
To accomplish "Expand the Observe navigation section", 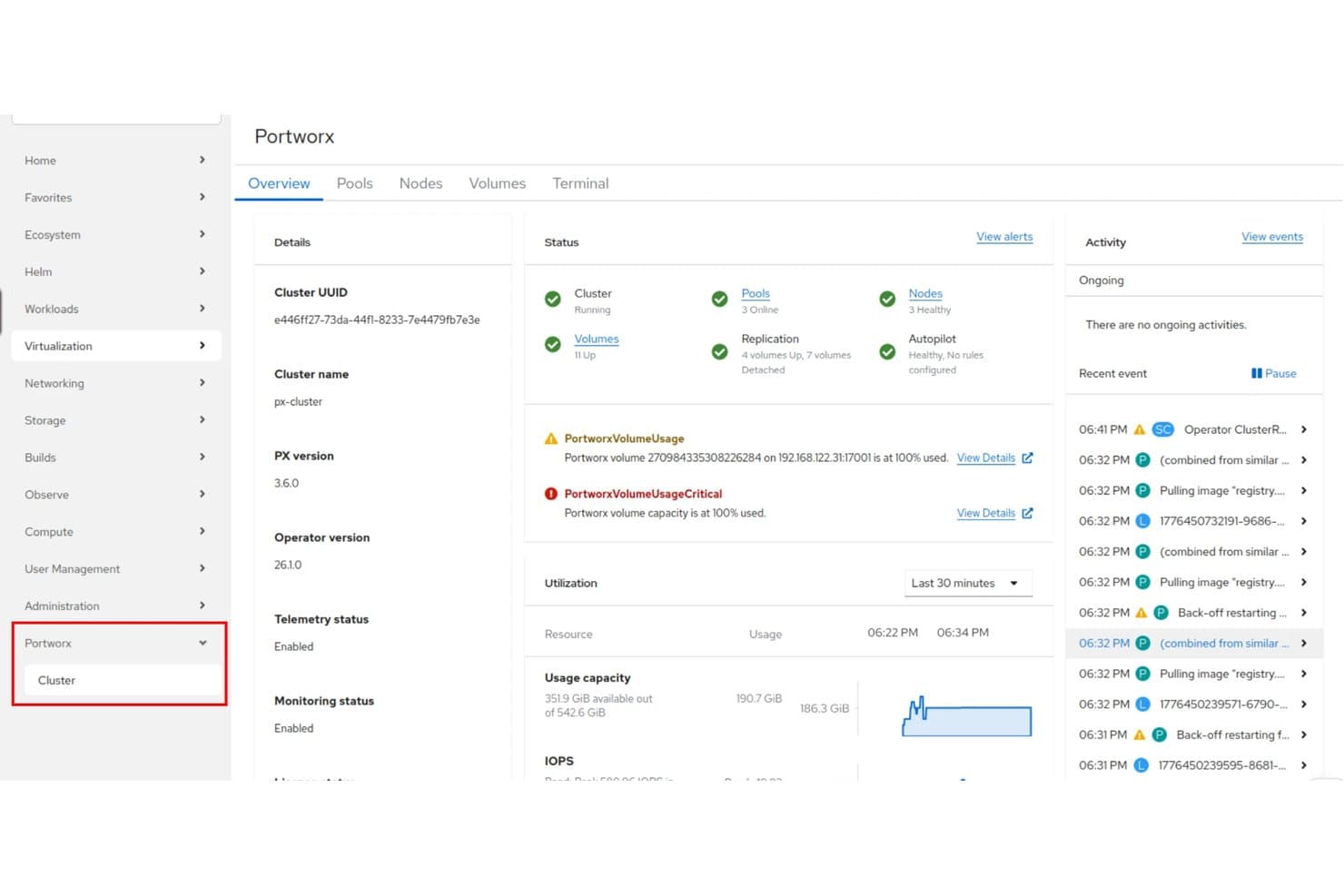I will click(117, 495).
